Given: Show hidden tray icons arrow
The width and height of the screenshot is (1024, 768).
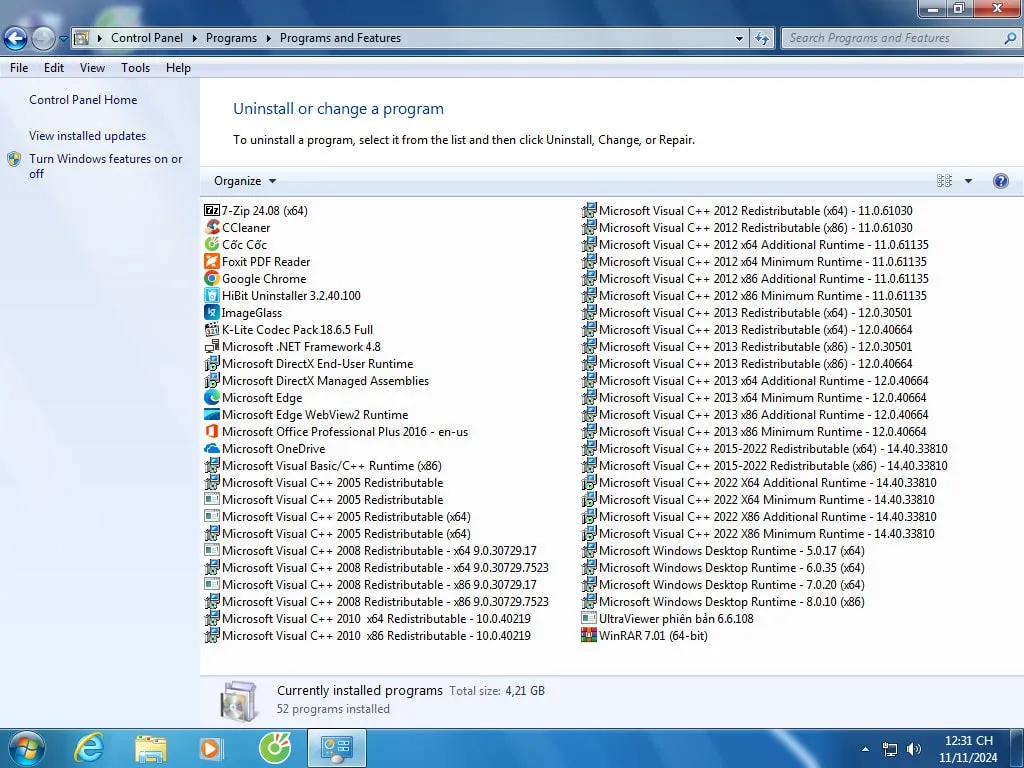Looking at the screenshot, I should [865, 749].
